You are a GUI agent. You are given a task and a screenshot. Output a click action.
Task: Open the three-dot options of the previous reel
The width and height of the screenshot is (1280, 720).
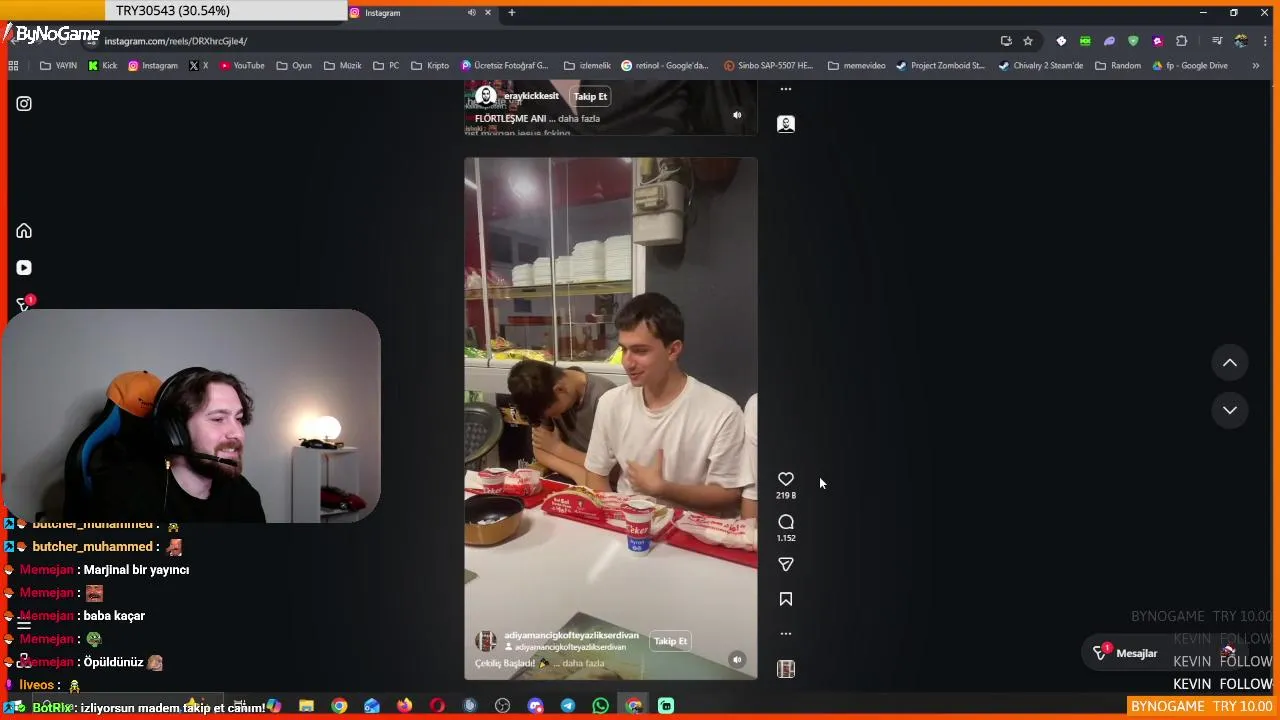pyautogui.click(x=786, y=89)
